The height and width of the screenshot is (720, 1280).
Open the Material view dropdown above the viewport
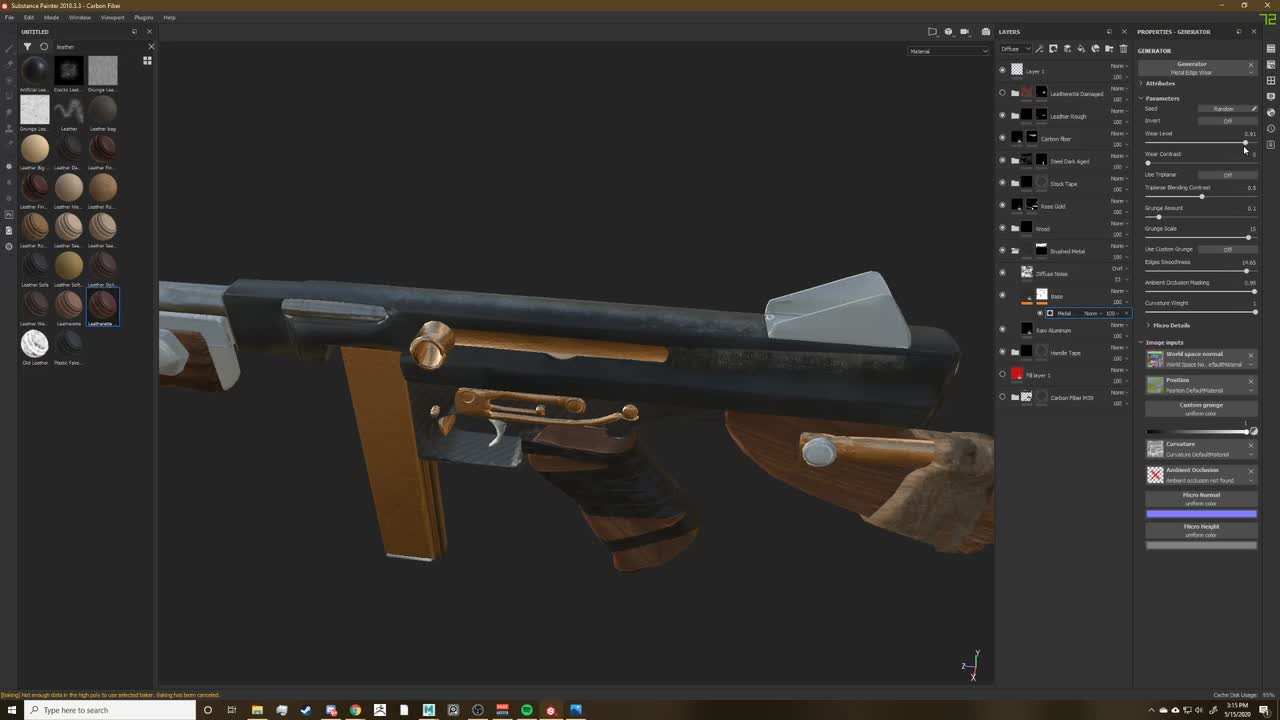coord(948,50)
